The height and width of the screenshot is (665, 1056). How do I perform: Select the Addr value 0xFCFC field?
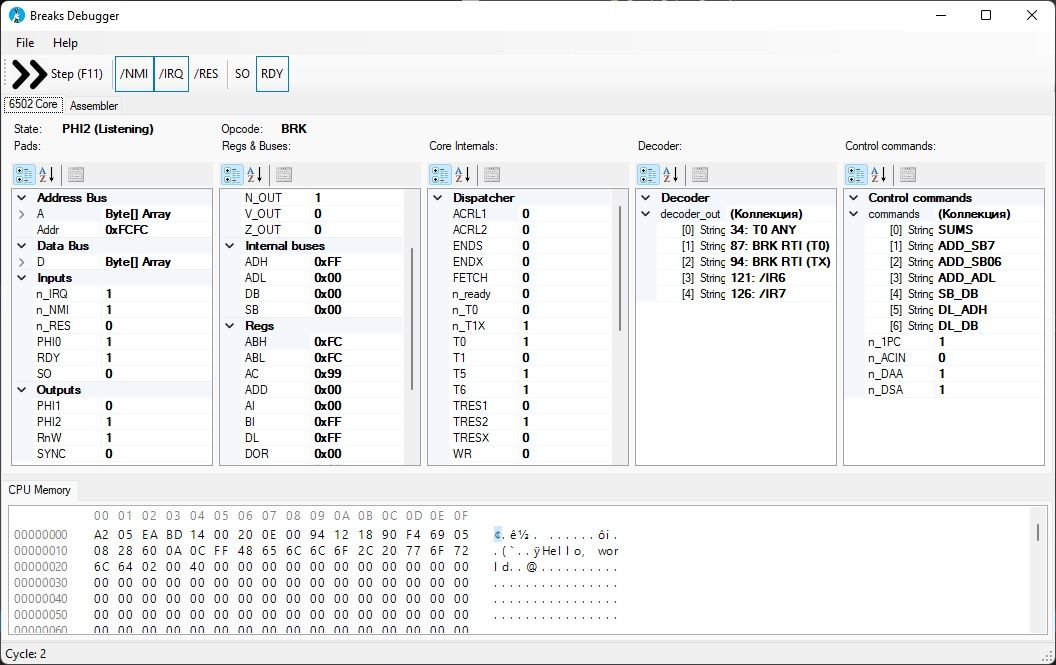point(156,230)
